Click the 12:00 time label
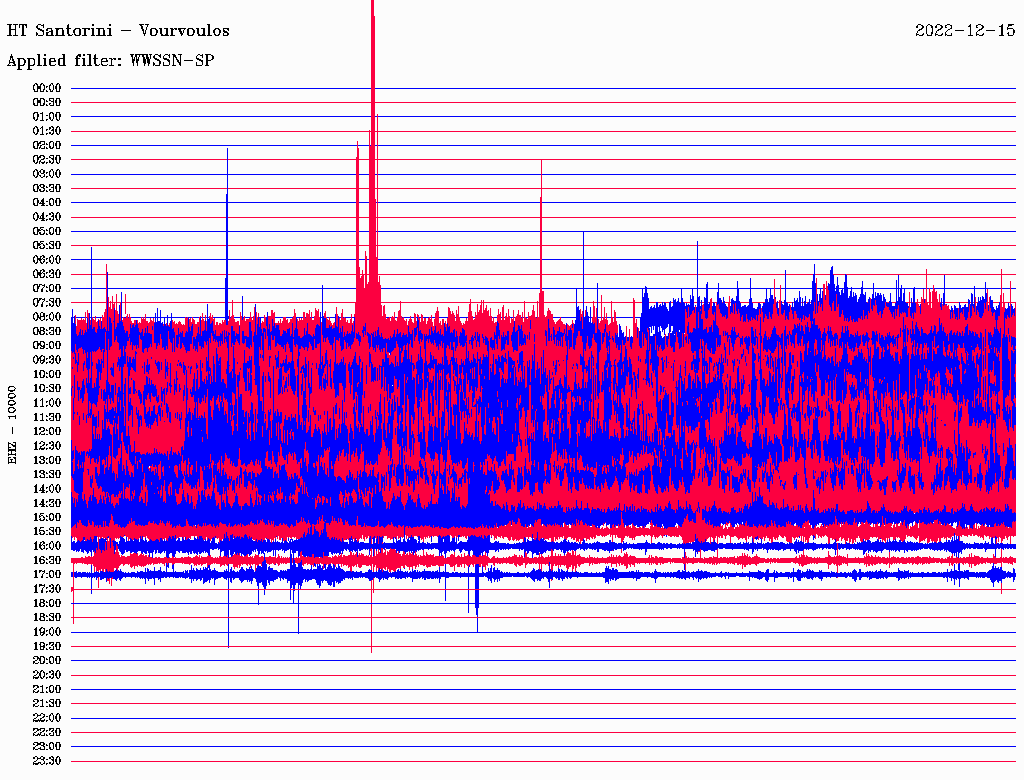This screenshot has width=1024, height=780. (47, 431)
